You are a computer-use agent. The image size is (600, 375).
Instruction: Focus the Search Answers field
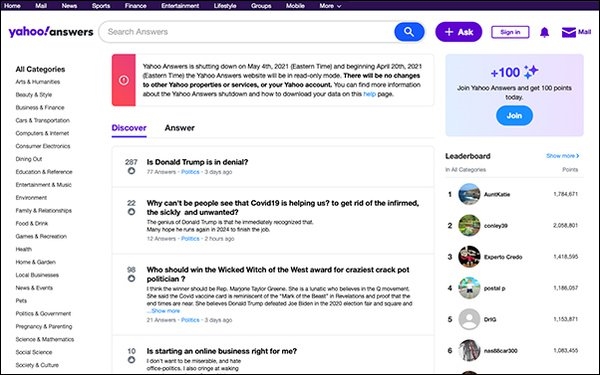pyautogui.click(x=247, y=32)
